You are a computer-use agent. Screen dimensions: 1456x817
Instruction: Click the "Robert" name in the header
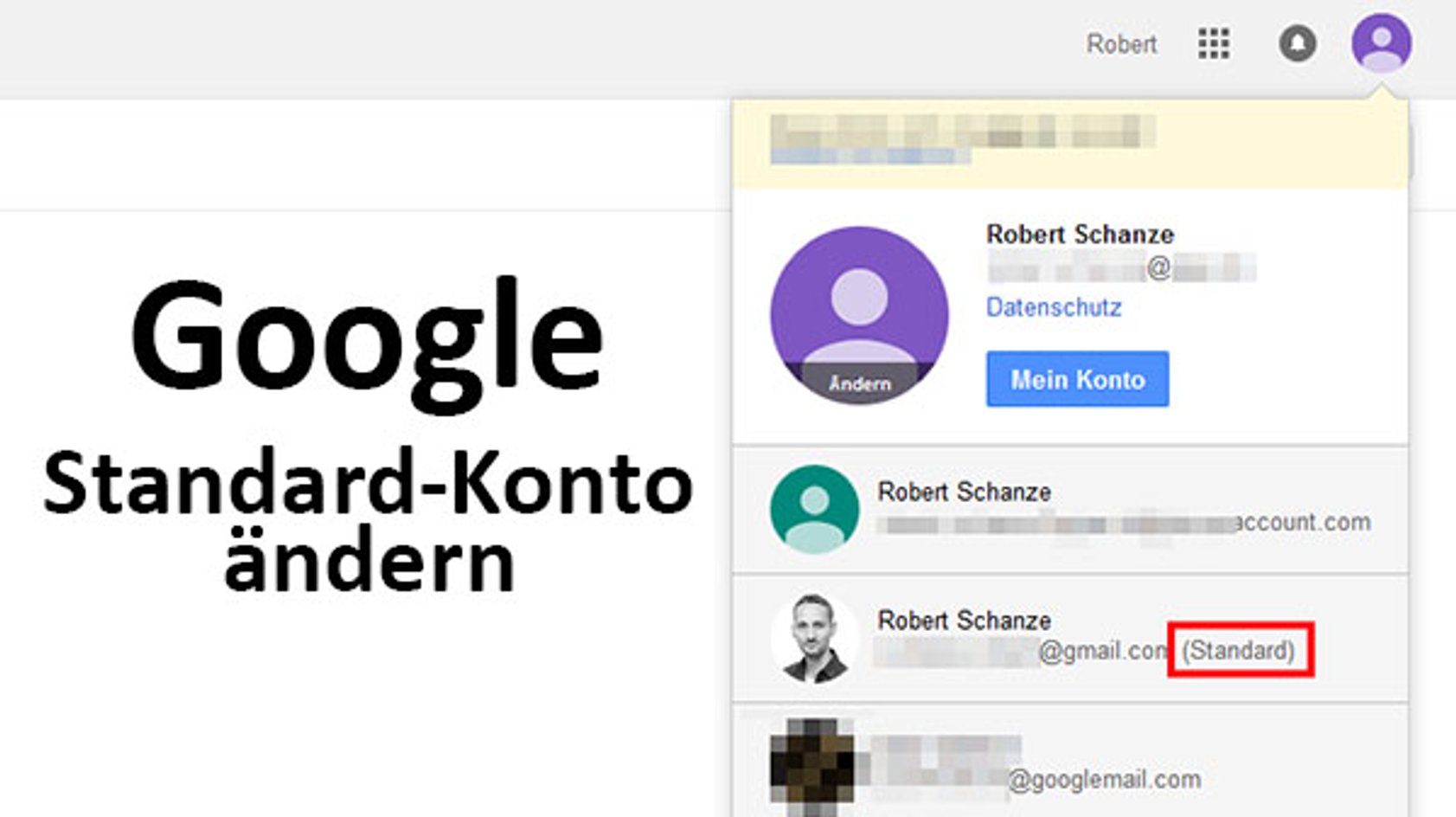[x=1121, y=44]
